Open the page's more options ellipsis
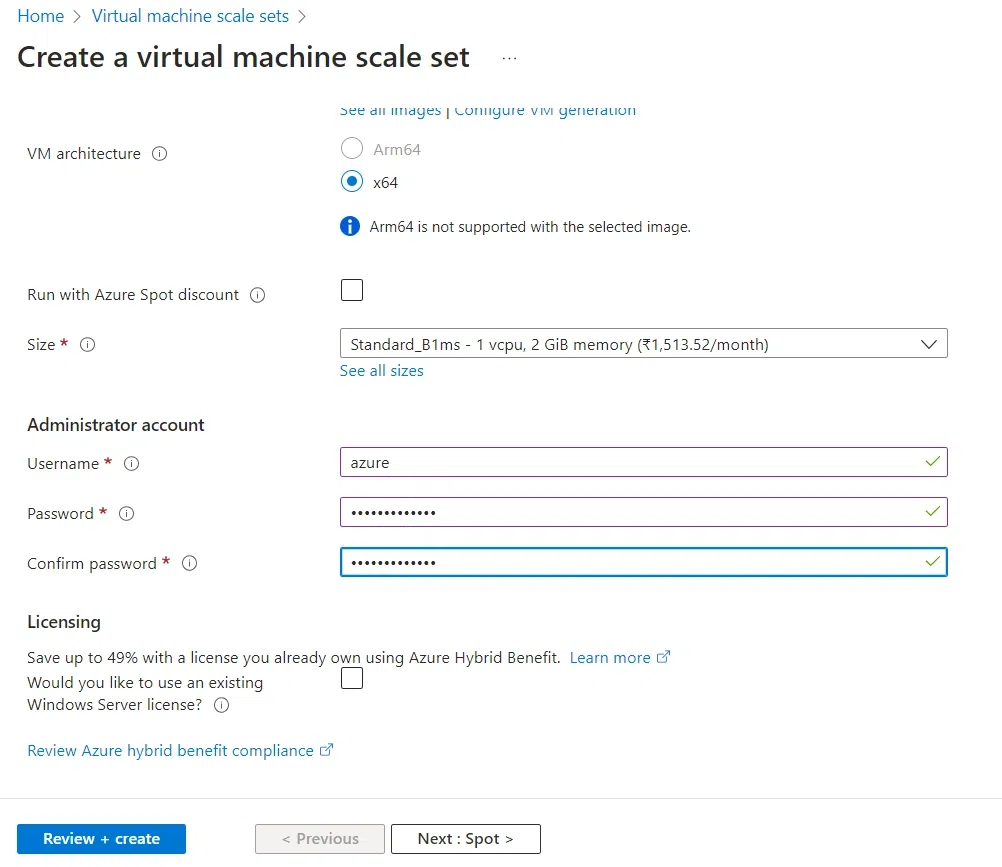The width and height of the screenshot is (1002, 867). [x=509, y=58]
